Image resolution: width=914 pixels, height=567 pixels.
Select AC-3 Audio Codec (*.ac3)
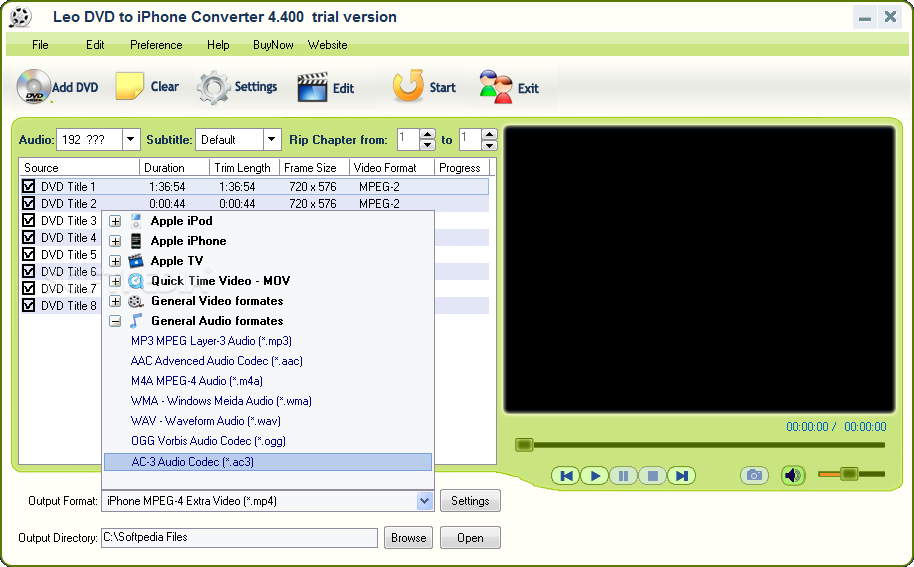click(x=268, y=462)
